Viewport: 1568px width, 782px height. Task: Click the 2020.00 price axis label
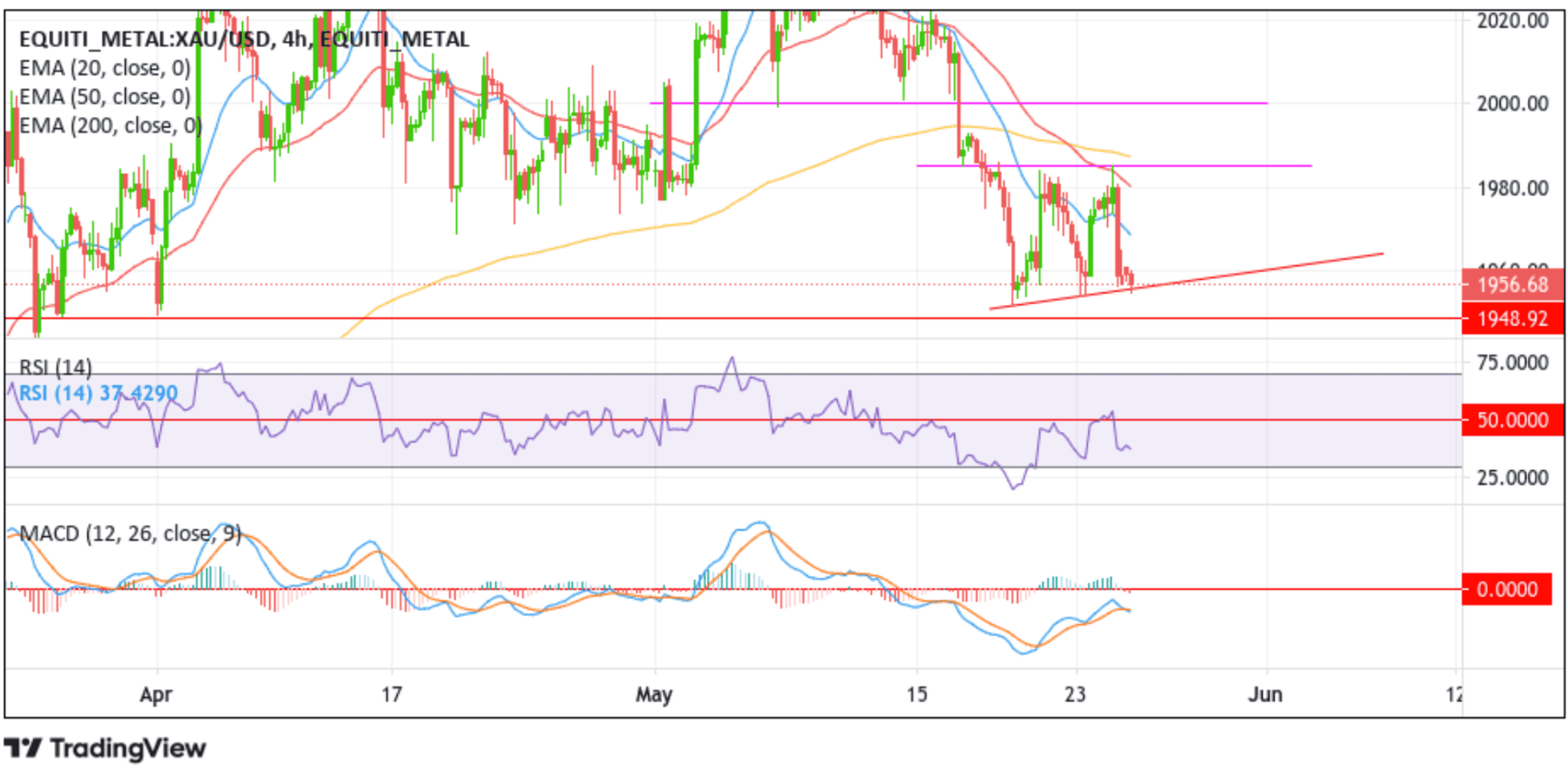point(1513,21)
